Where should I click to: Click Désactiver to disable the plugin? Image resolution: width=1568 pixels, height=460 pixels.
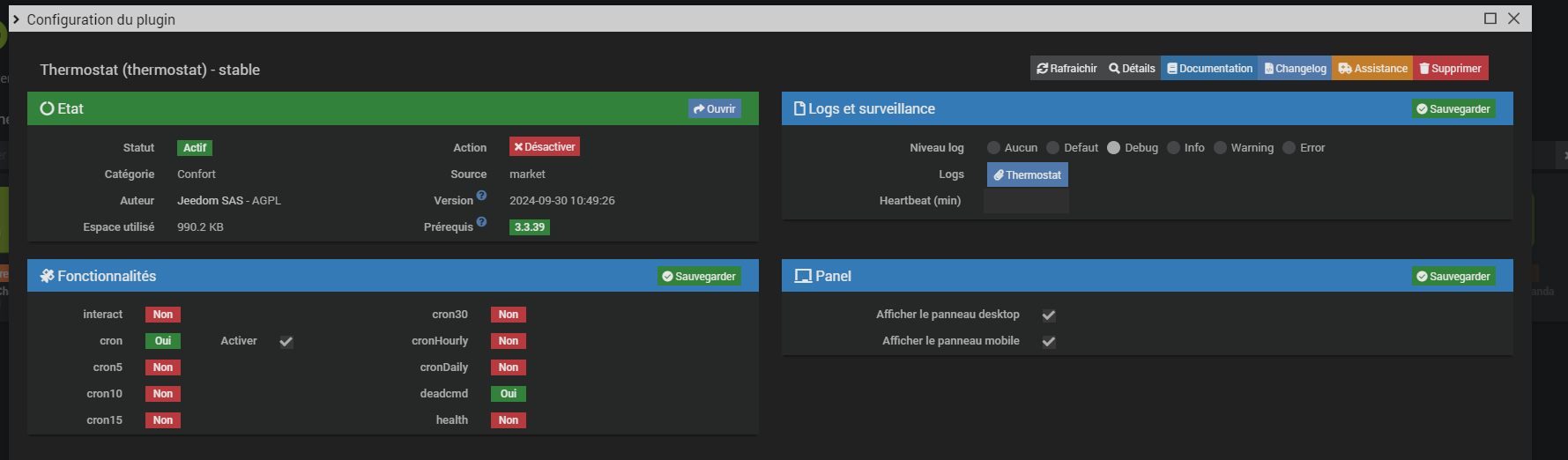[x=544, y=147]
